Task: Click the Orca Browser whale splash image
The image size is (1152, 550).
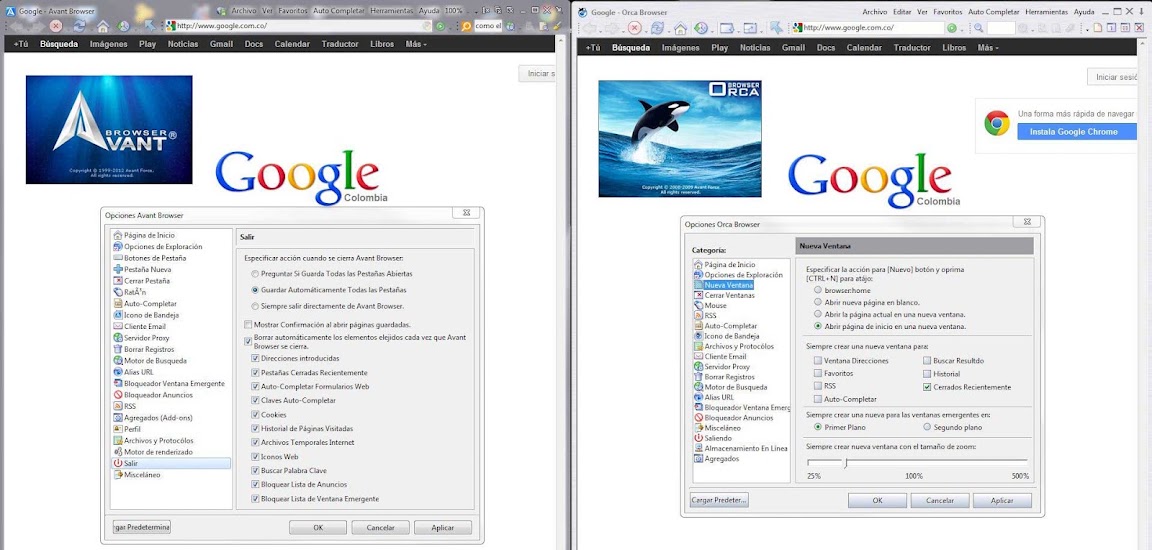Action: coord(680,139)
